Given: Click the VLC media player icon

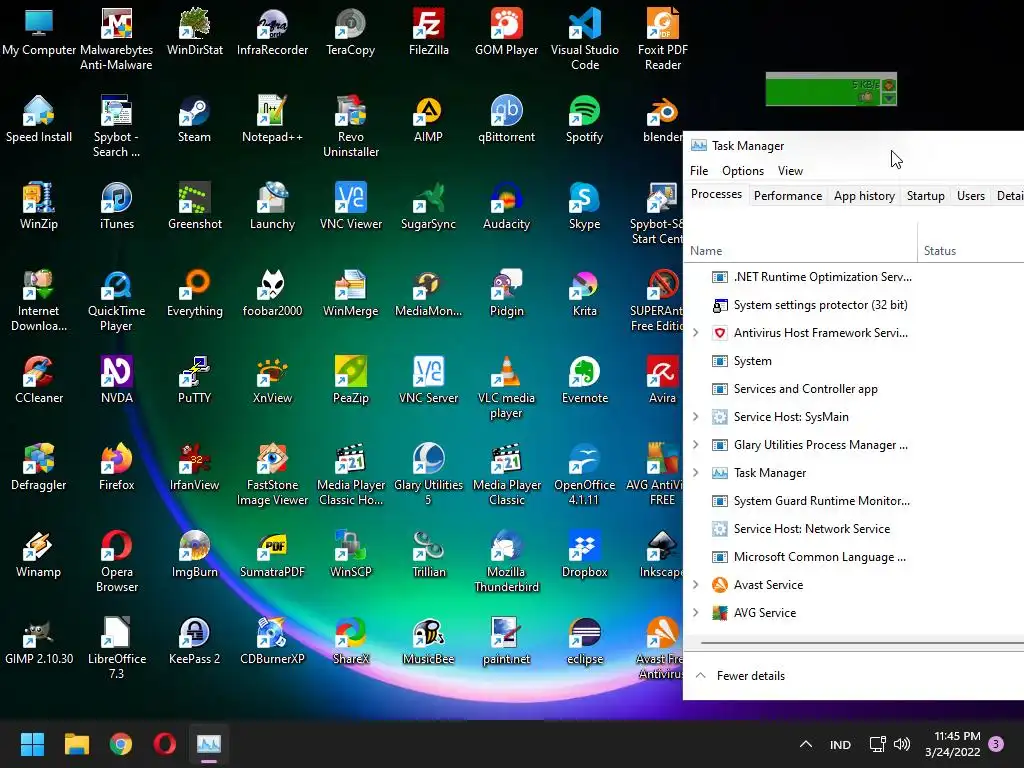Looking at the screenshot, I should (506, 388).
